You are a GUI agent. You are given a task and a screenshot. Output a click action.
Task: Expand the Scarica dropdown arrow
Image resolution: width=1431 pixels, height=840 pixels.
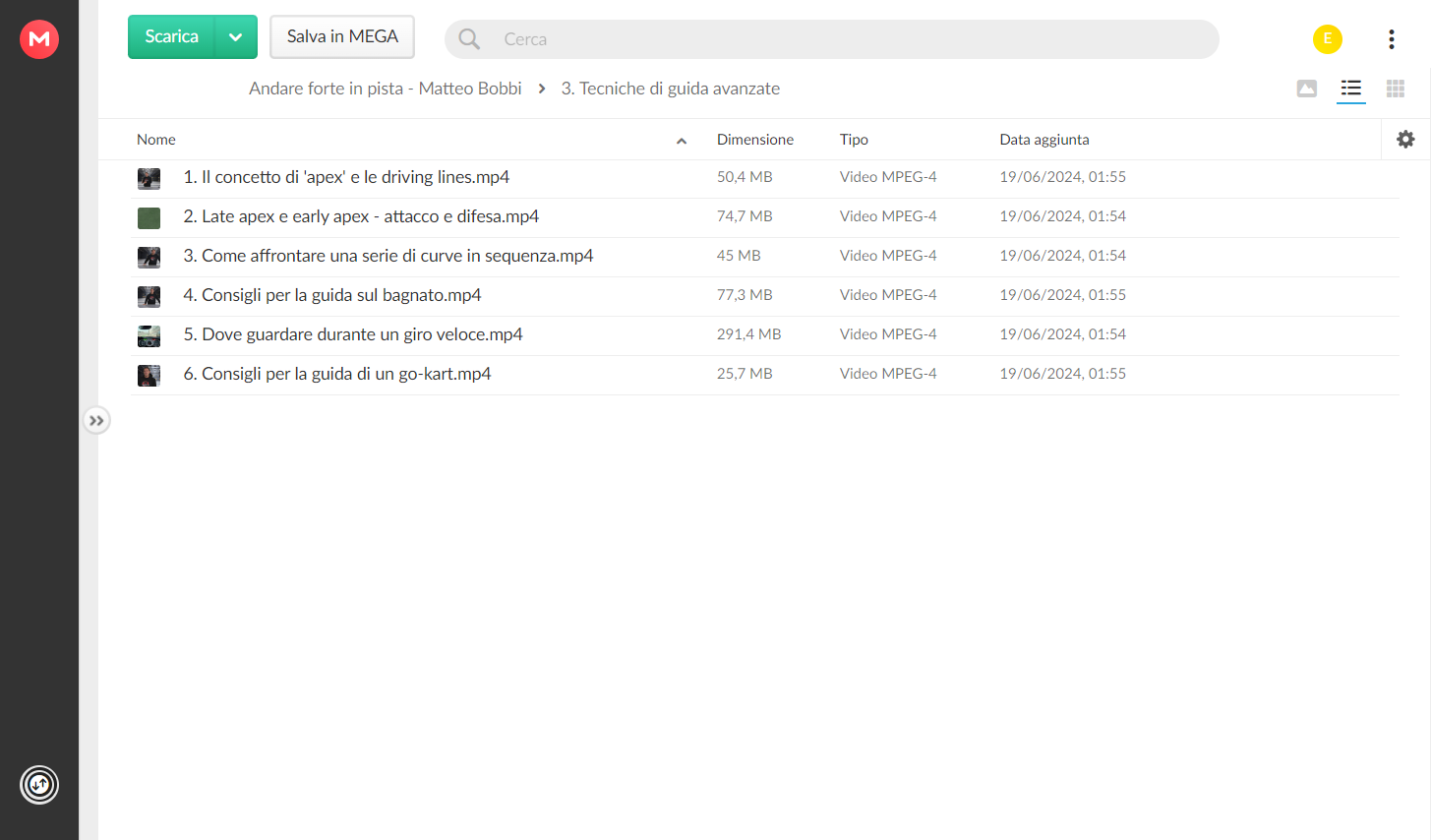(x=236, y=37)
